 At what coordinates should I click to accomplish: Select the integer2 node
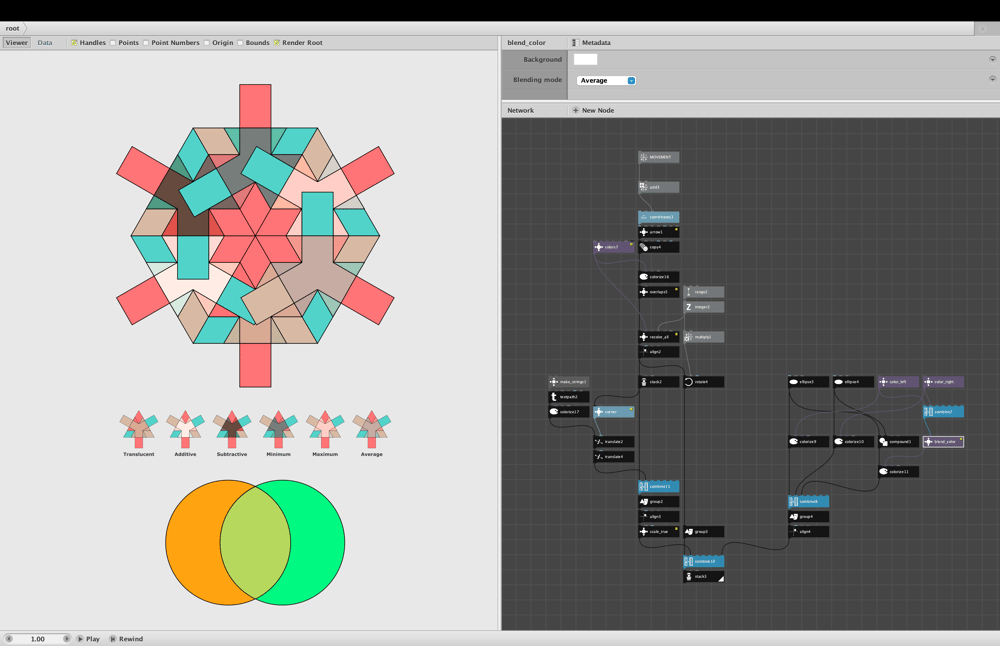point(703,307)
